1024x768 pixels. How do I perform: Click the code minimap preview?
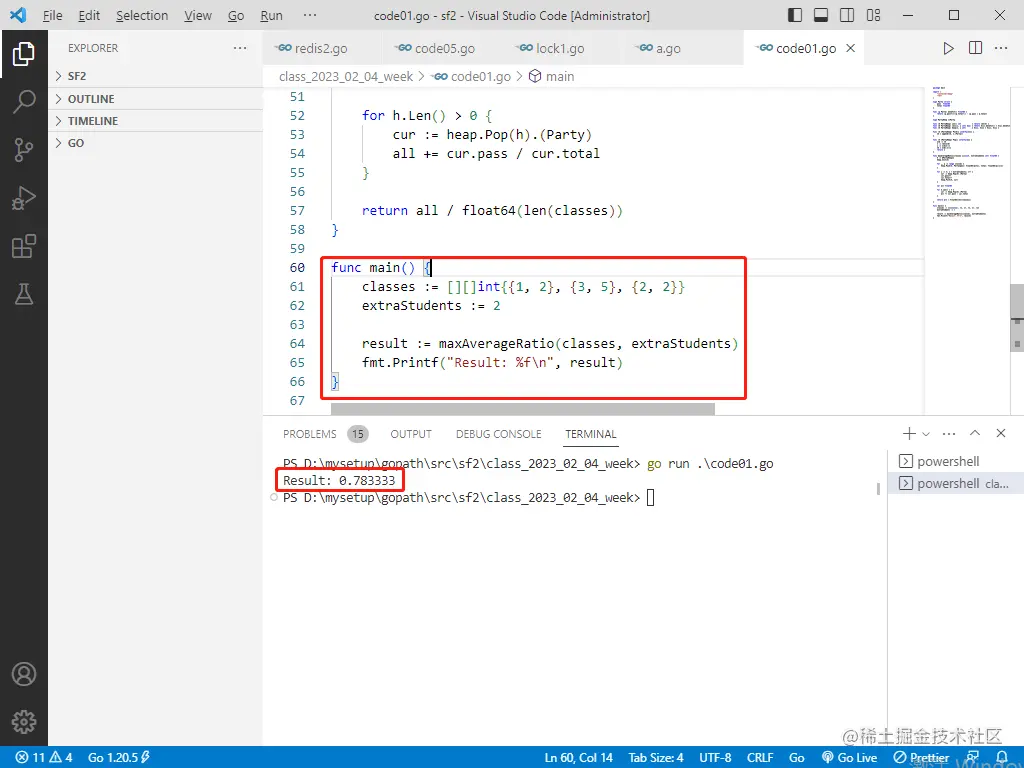coord(970,153)
